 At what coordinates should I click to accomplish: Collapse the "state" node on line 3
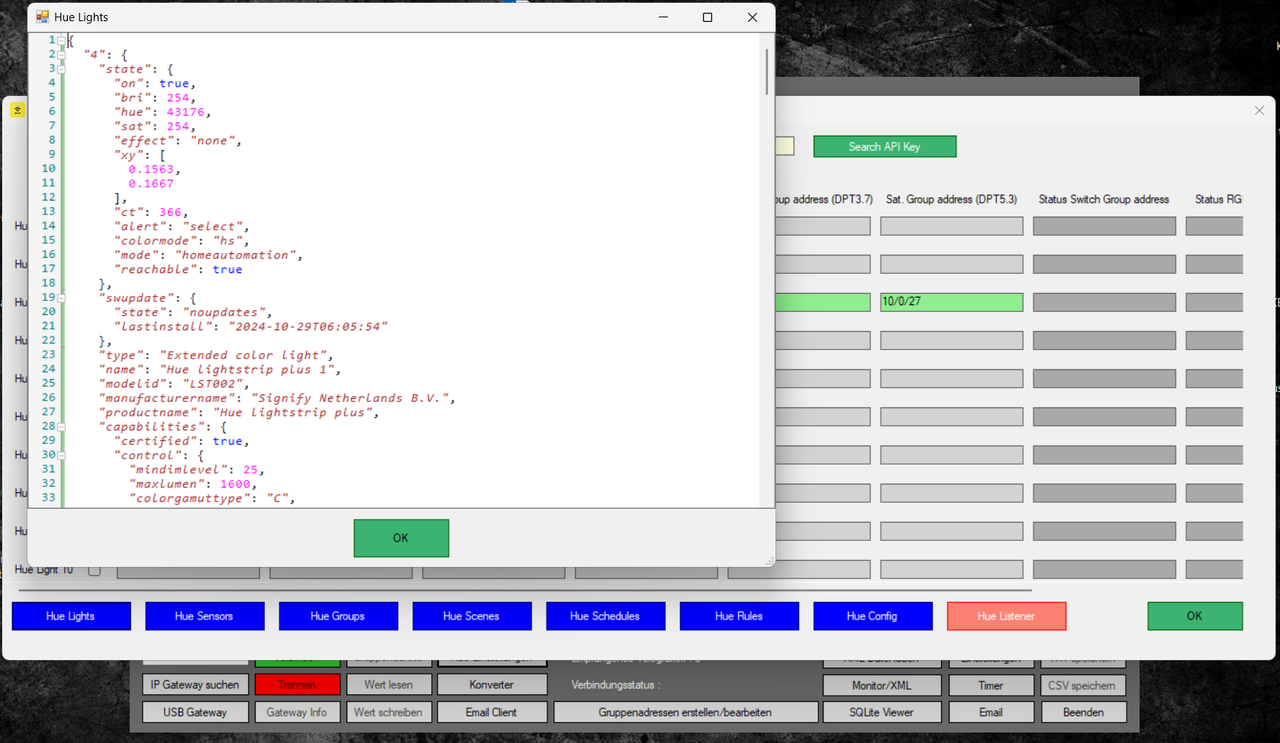62,69
